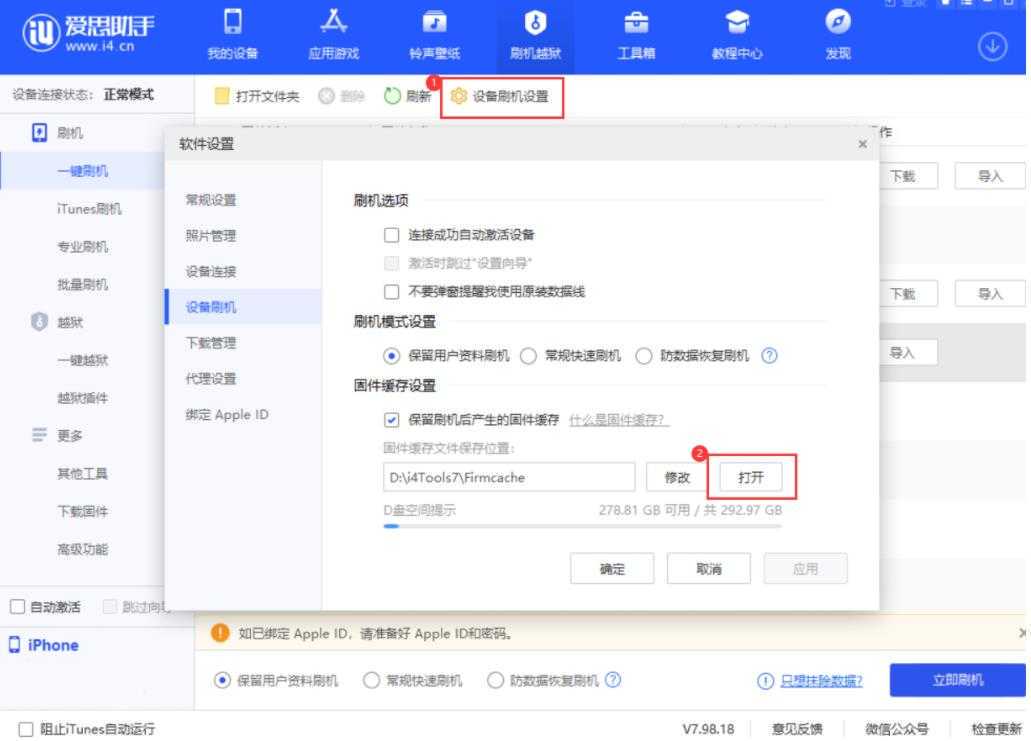
Task: Switch to 下载管理 settings tab
Action: click(211, 343)
